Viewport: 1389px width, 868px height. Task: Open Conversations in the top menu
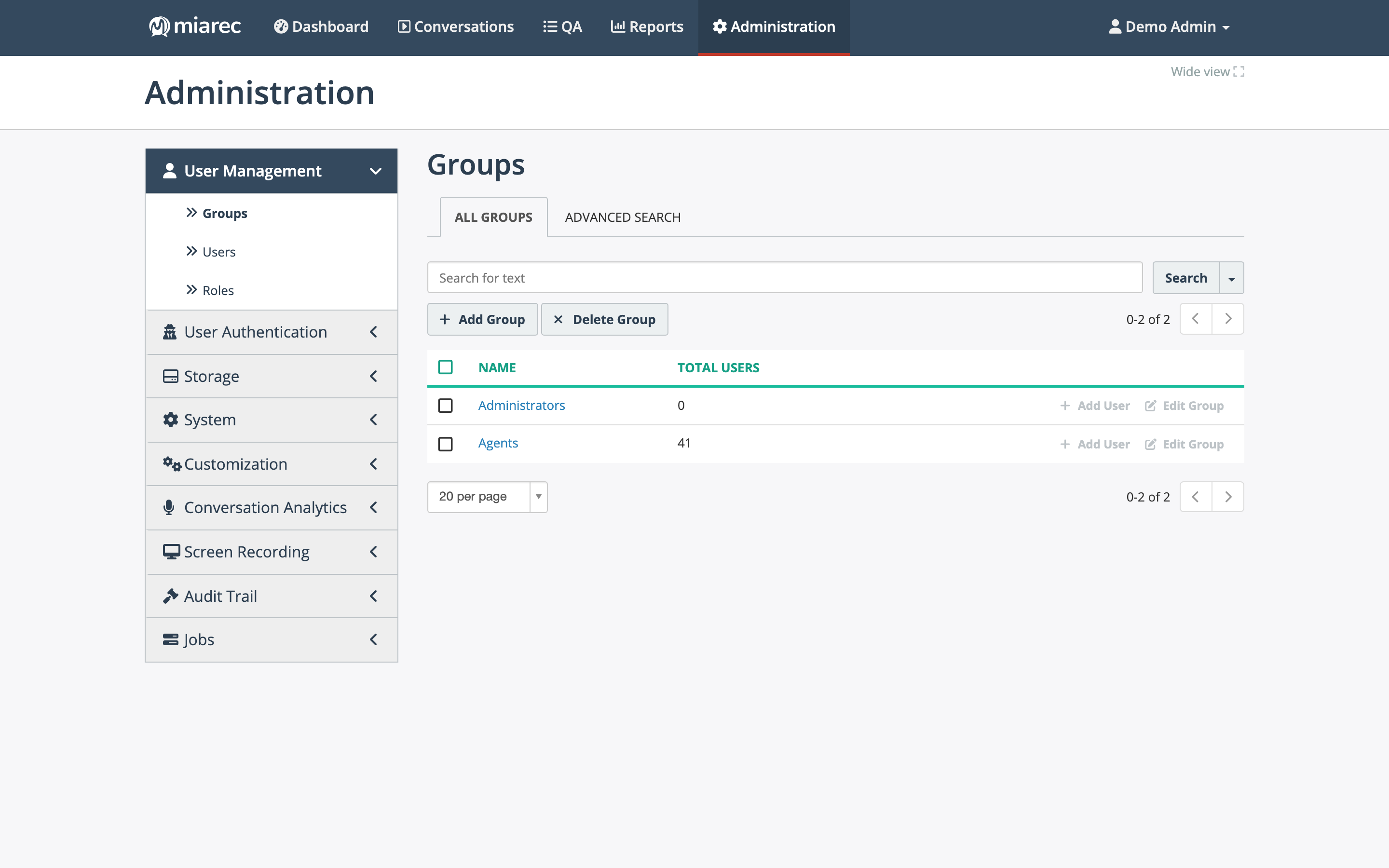click(x=456, y=27)
